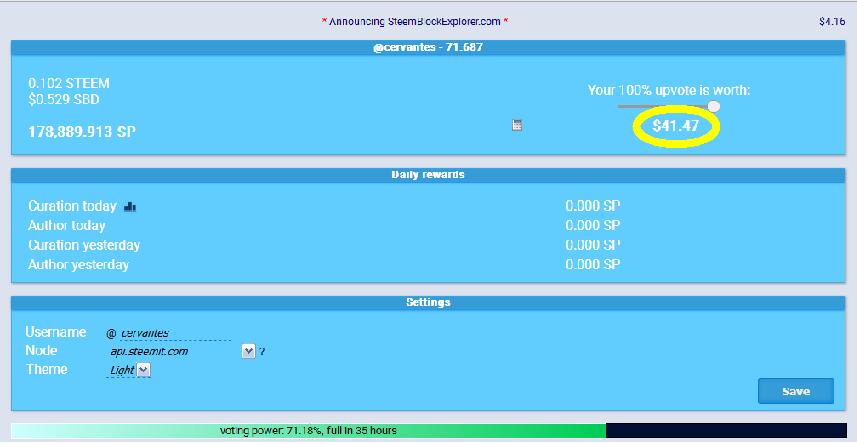Click the 0.102 STEEM balance
This screenshot has height=444, width=857.
pyautogui.click(x=69, y=84)
